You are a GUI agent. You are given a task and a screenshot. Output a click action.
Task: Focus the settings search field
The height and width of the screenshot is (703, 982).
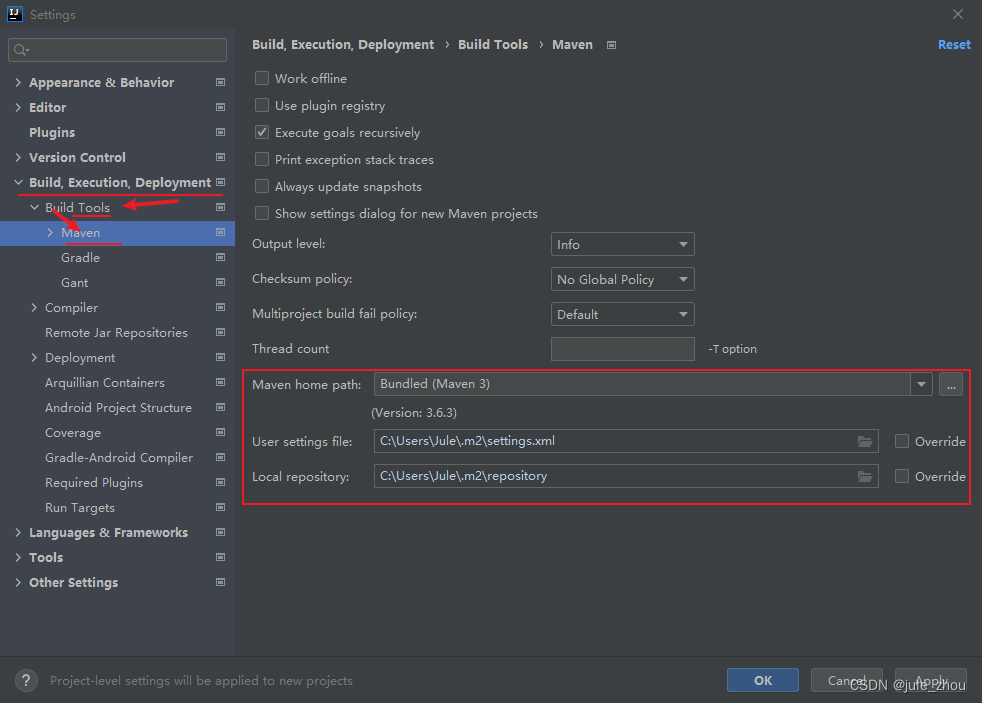118,50
